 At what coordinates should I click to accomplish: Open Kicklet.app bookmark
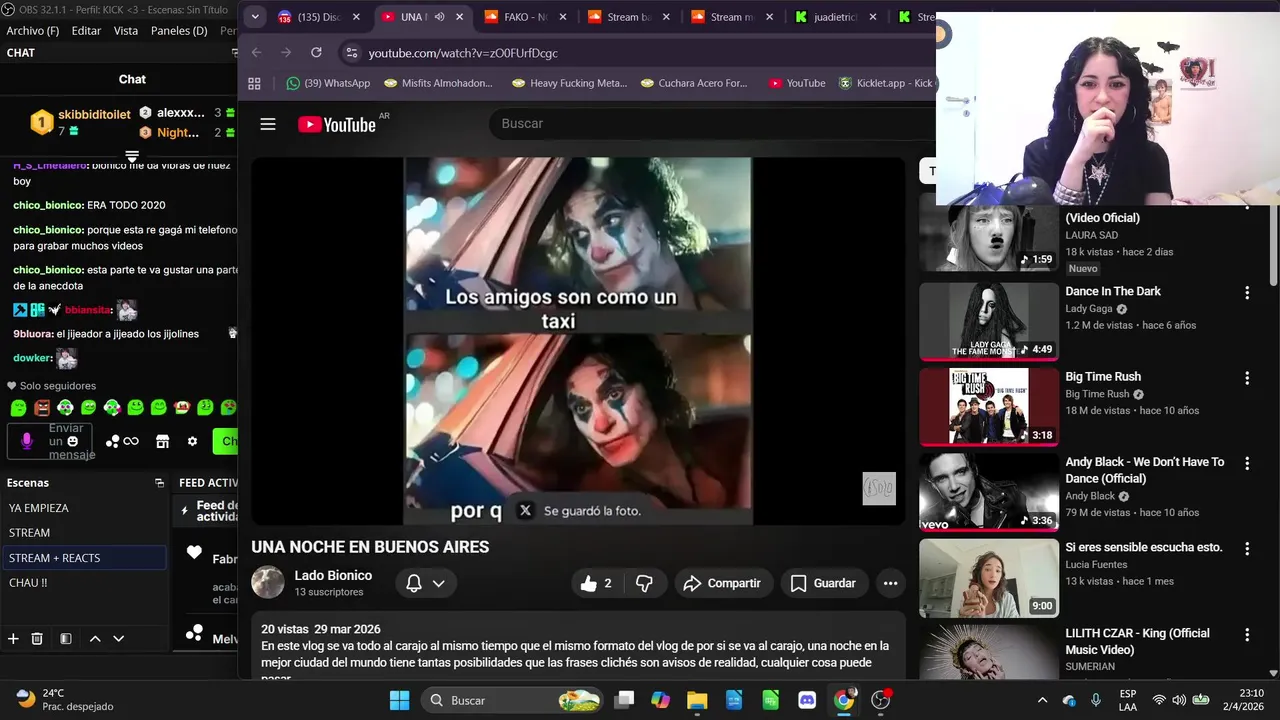885,83
